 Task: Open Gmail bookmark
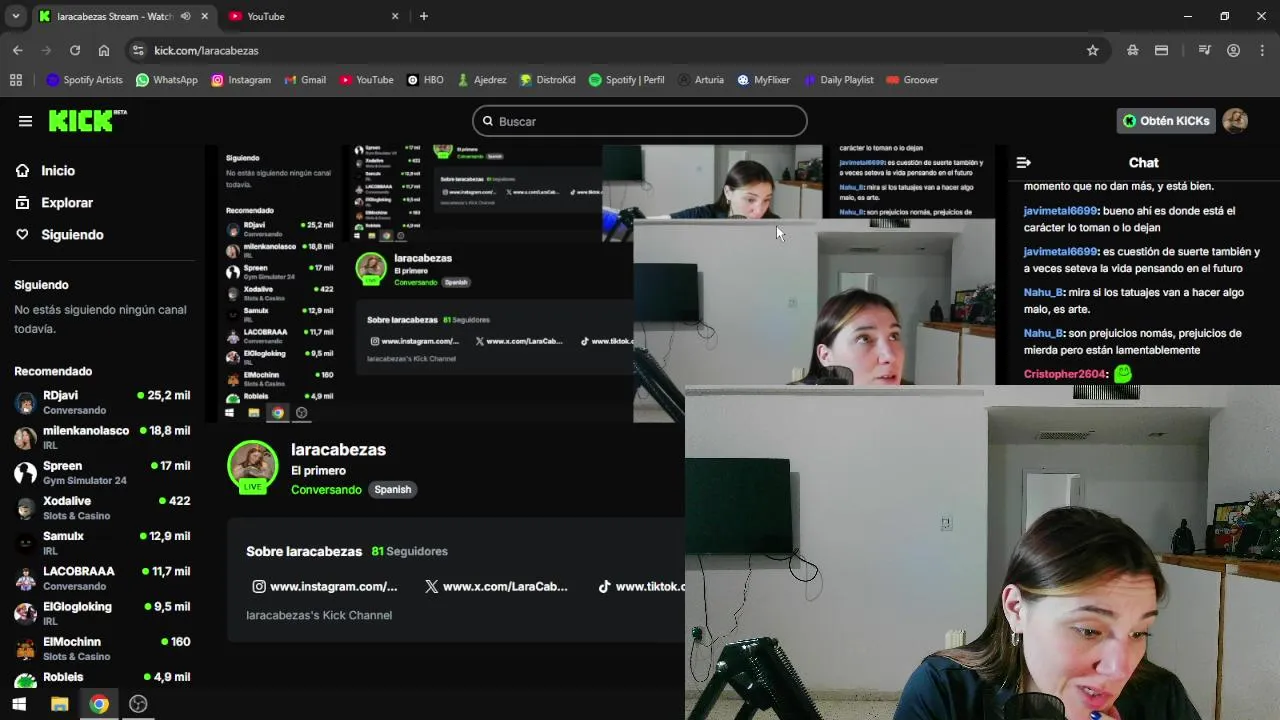coord(305,80)
